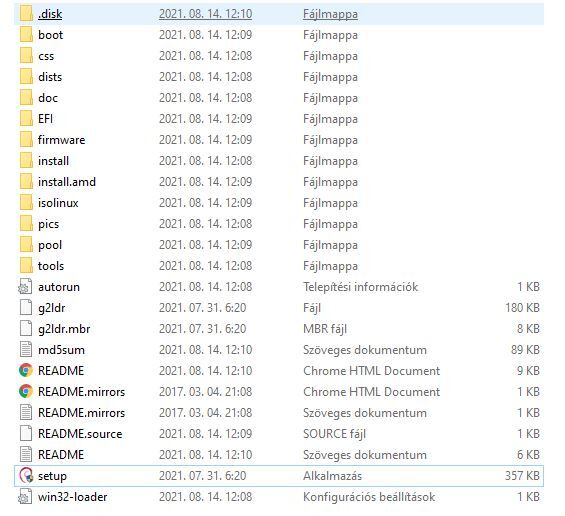The width and height of the screenshot is (565, 516).
Task: Select the .disk folder name
Action: tap(50, 14)
